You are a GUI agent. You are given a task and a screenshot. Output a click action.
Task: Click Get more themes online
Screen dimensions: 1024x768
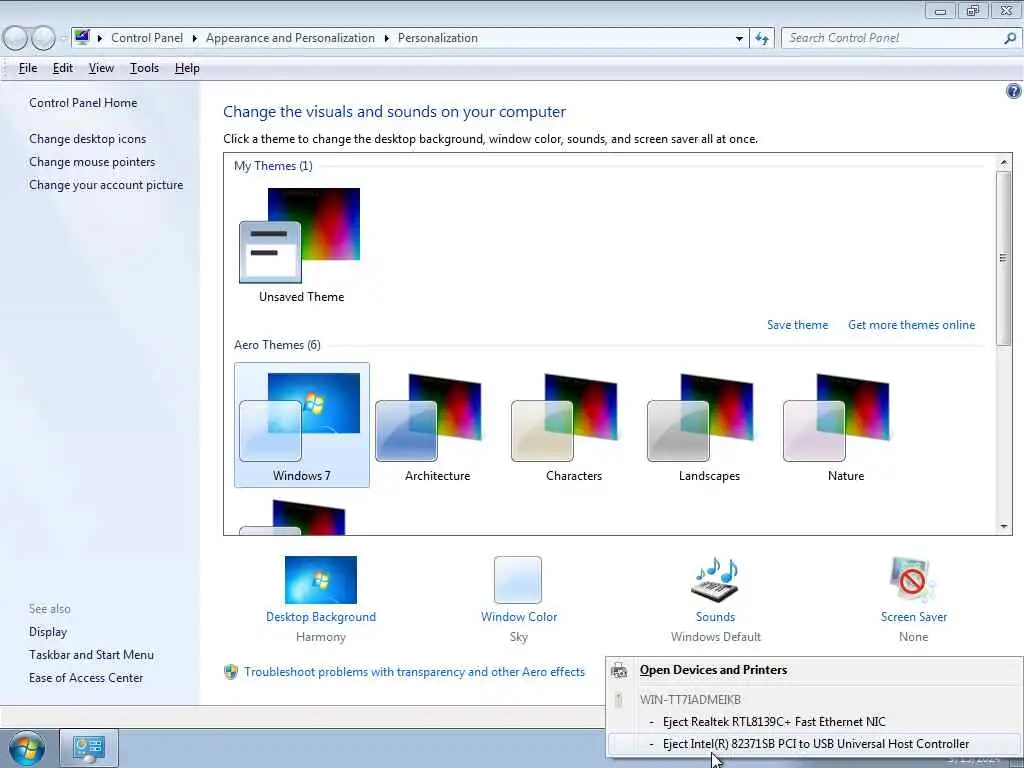tap(911, 325)
